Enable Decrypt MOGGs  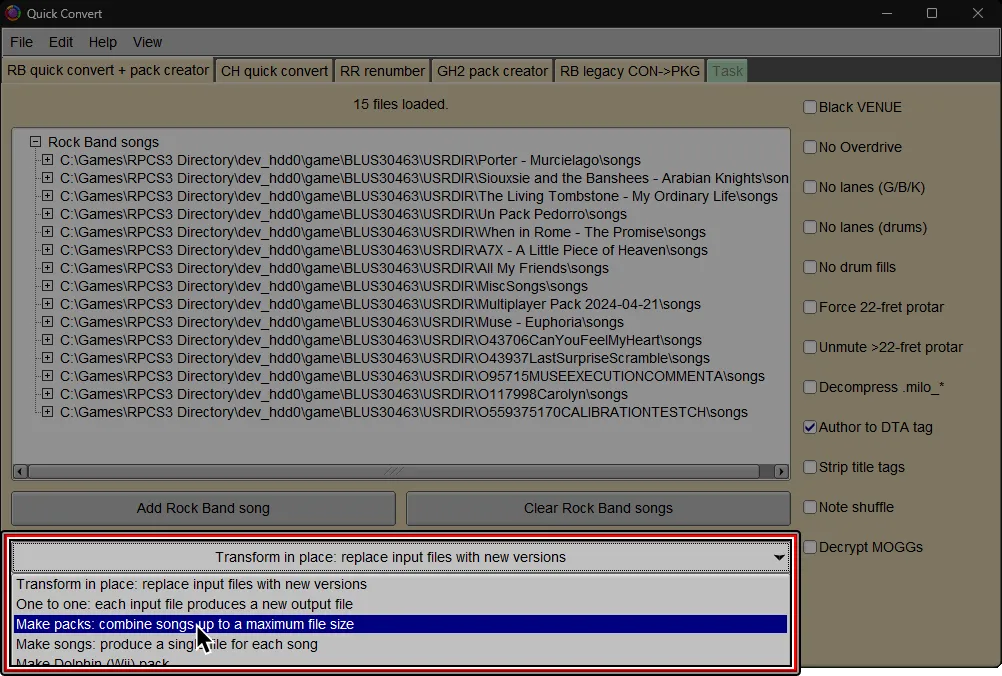click(809, 547)
